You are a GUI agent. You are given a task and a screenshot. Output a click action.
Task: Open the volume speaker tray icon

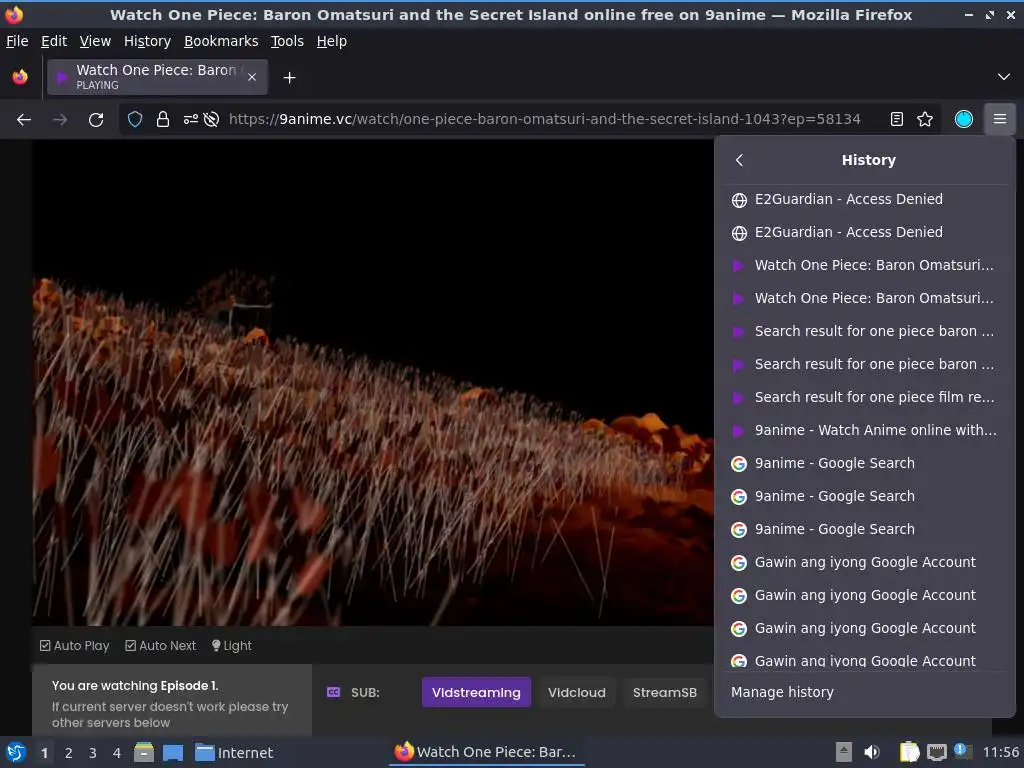(871, 752)
